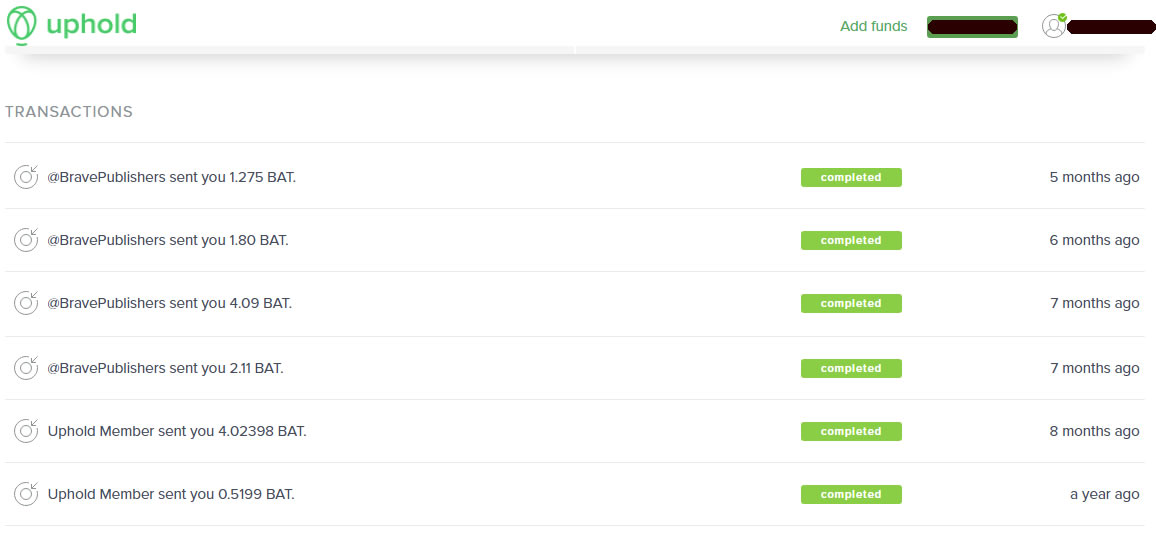Click '7 months ago' on 4.09 BAT row
The image size is (1156, 550).
pyautogui.click(x=1094, y=303)
